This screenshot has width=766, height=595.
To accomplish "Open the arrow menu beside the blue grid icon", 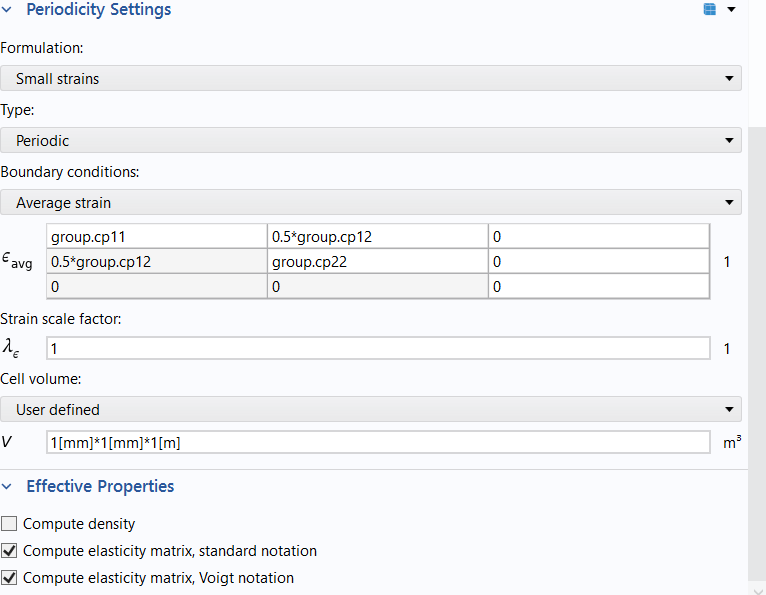I will [731, 10].
